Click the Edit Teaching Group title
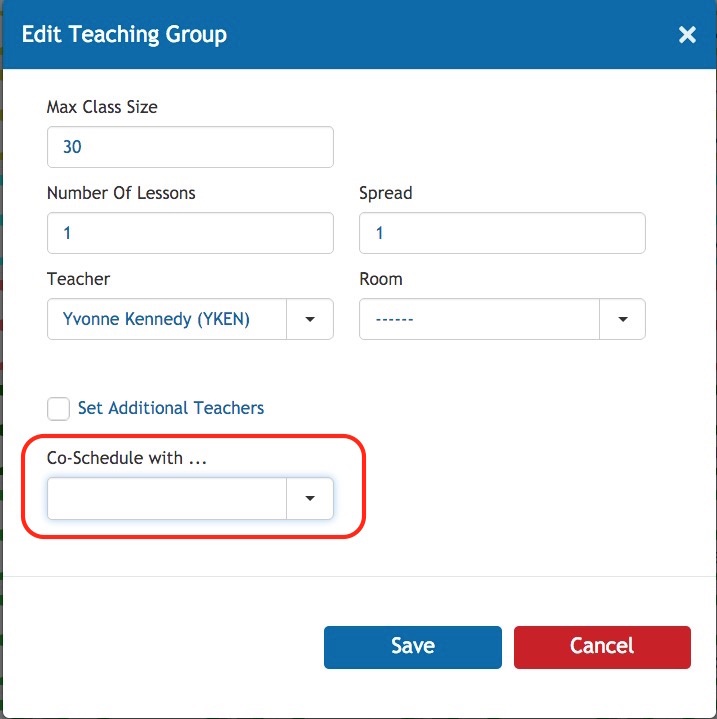Screen dimensions: 717x719 124,35
